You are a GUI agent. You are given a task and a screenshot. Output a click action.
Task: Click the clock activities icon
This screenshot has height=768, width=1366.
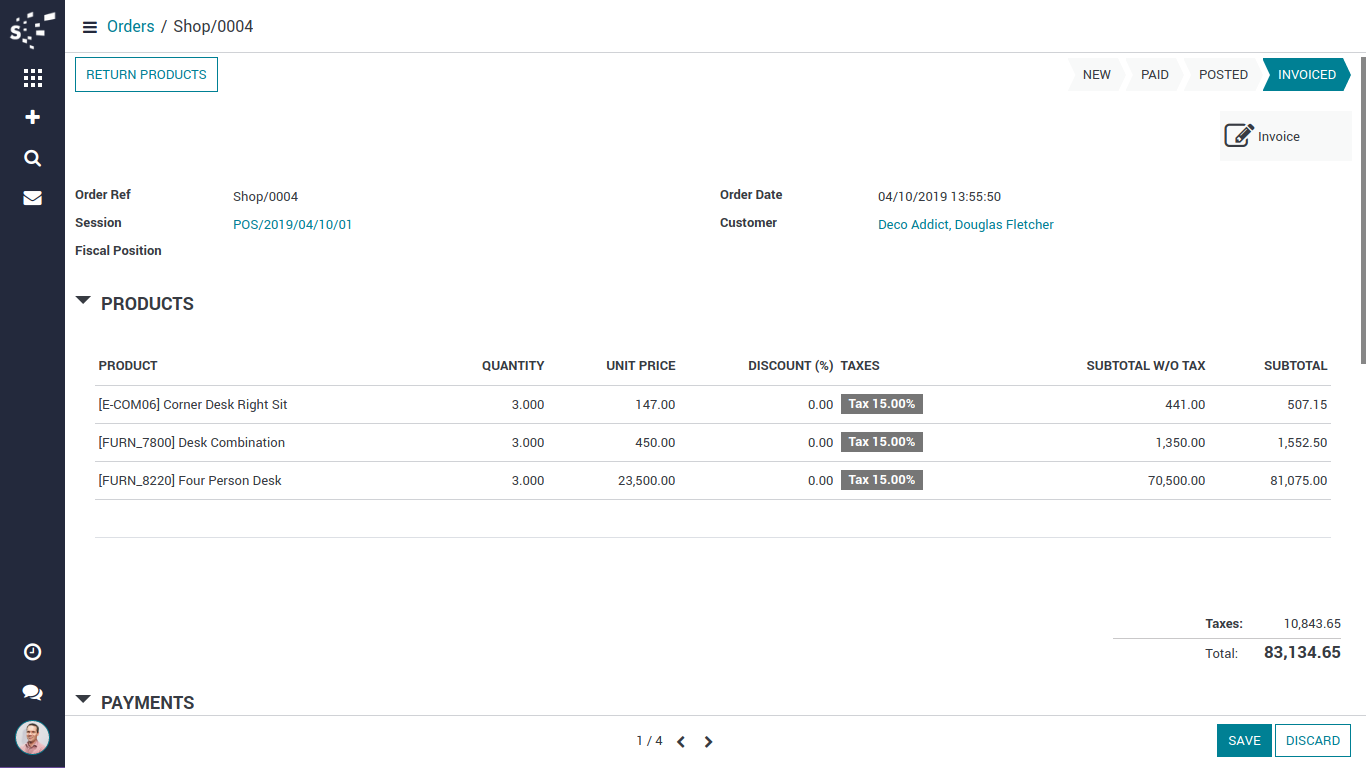pyautogui.click(x=32, y=652)
